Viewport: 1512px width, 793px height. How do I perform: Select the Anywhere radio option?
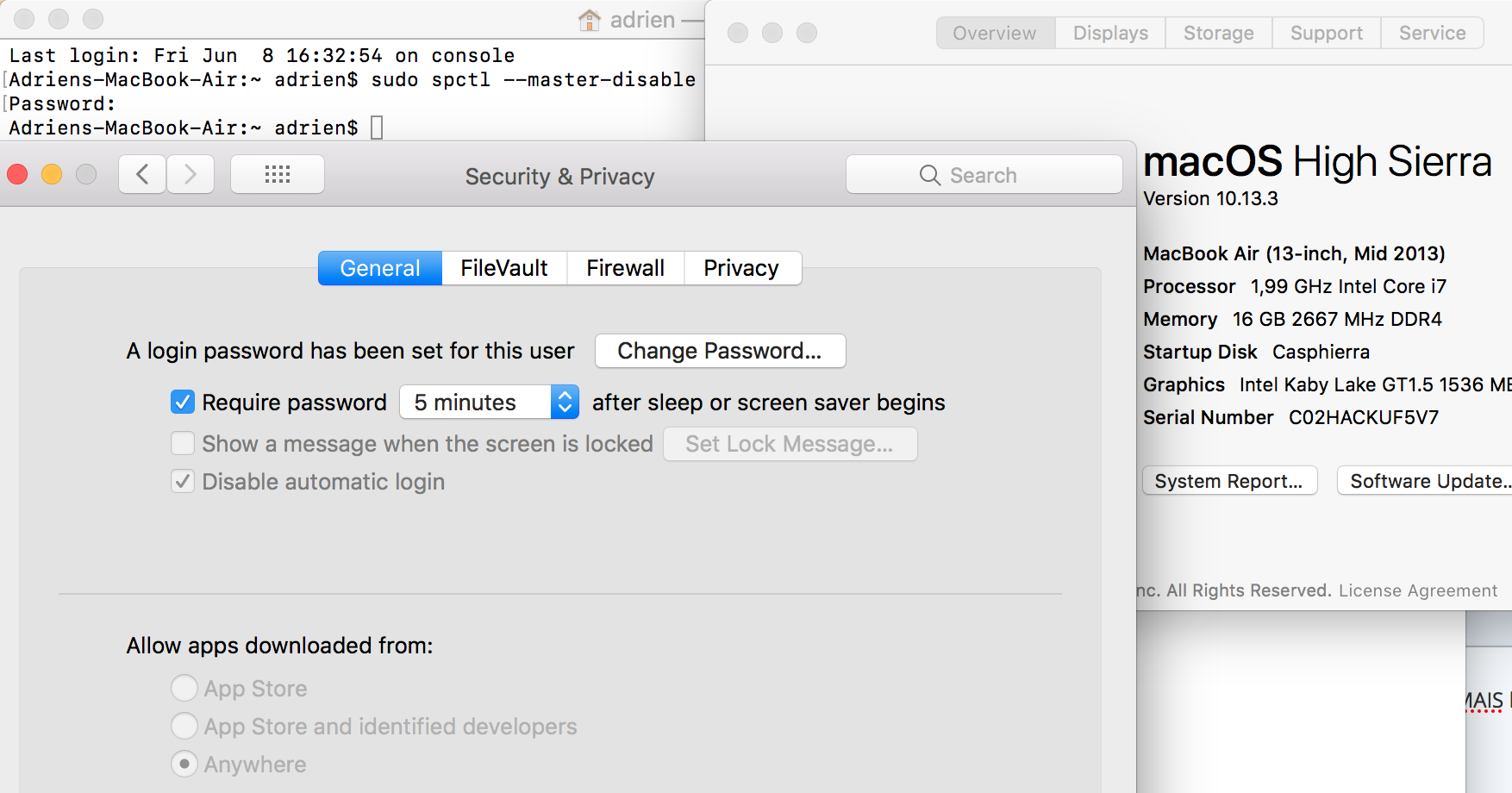click(184, 764)
